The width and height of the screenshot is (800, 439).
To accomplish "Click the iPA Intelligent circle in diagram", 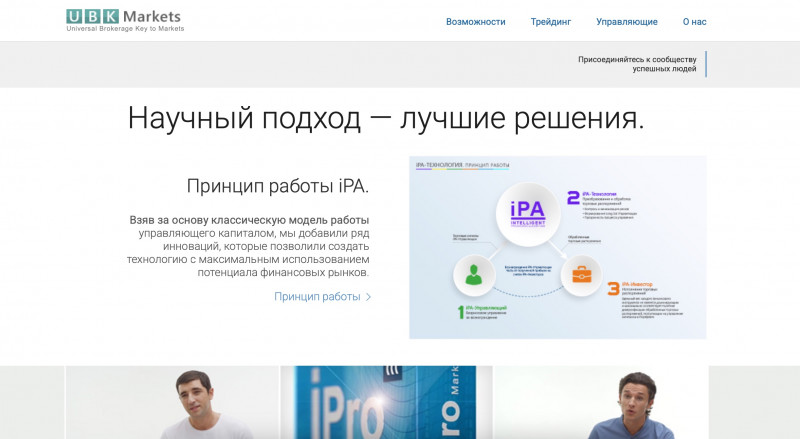I will pyautogui.click(x=528, y=214).
